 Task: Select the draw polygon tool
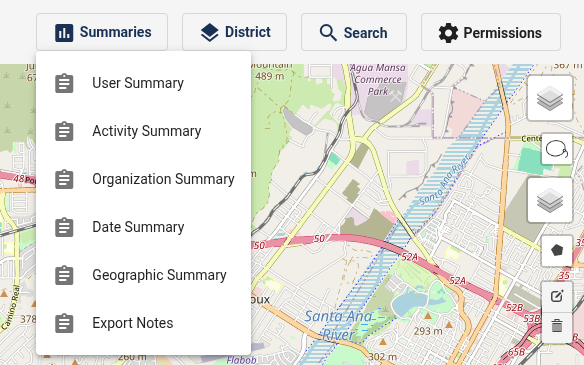point(556,251)
